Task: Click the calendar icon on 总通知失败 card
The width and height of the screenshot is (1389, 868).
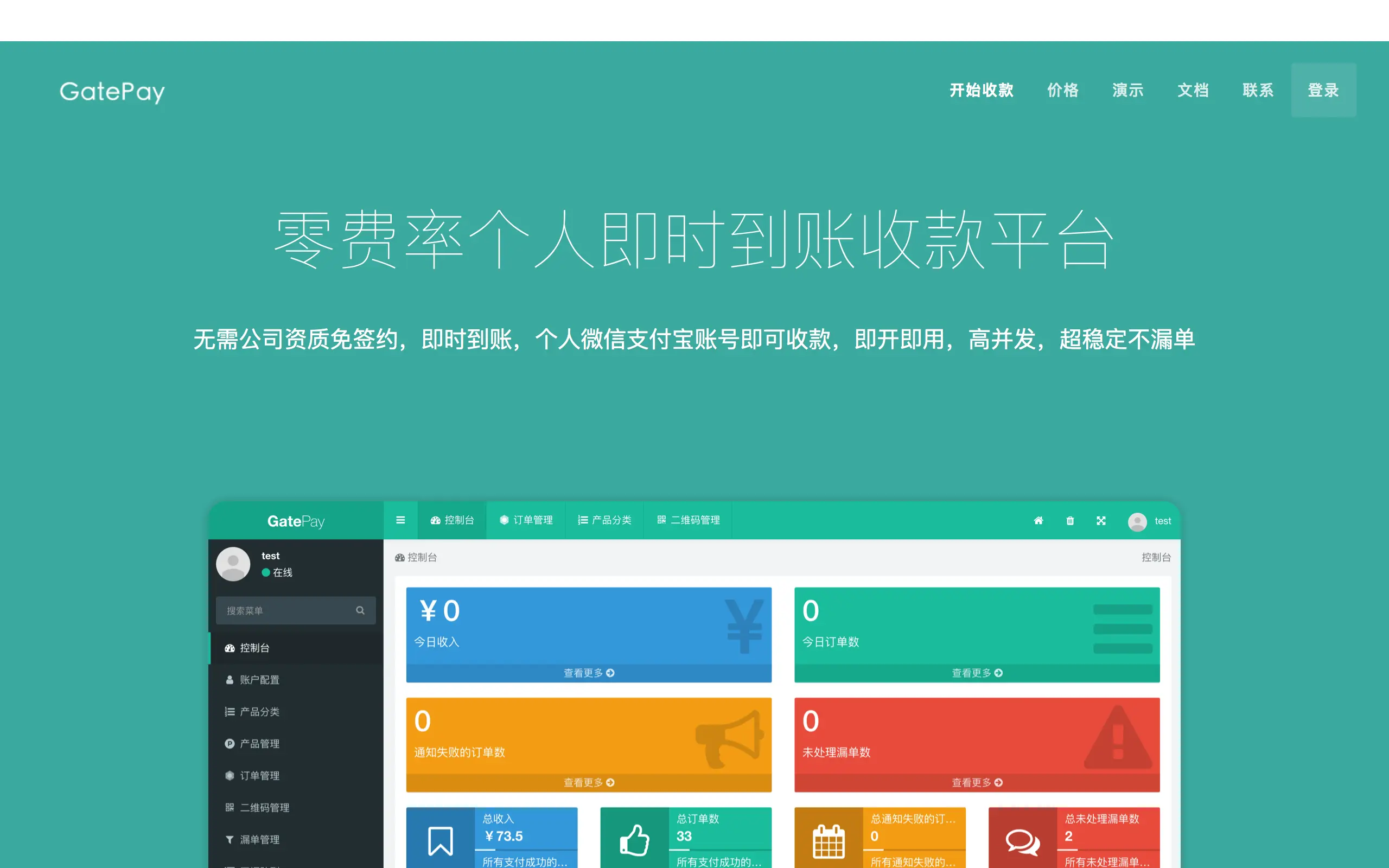Action: [x=828, y=841]
